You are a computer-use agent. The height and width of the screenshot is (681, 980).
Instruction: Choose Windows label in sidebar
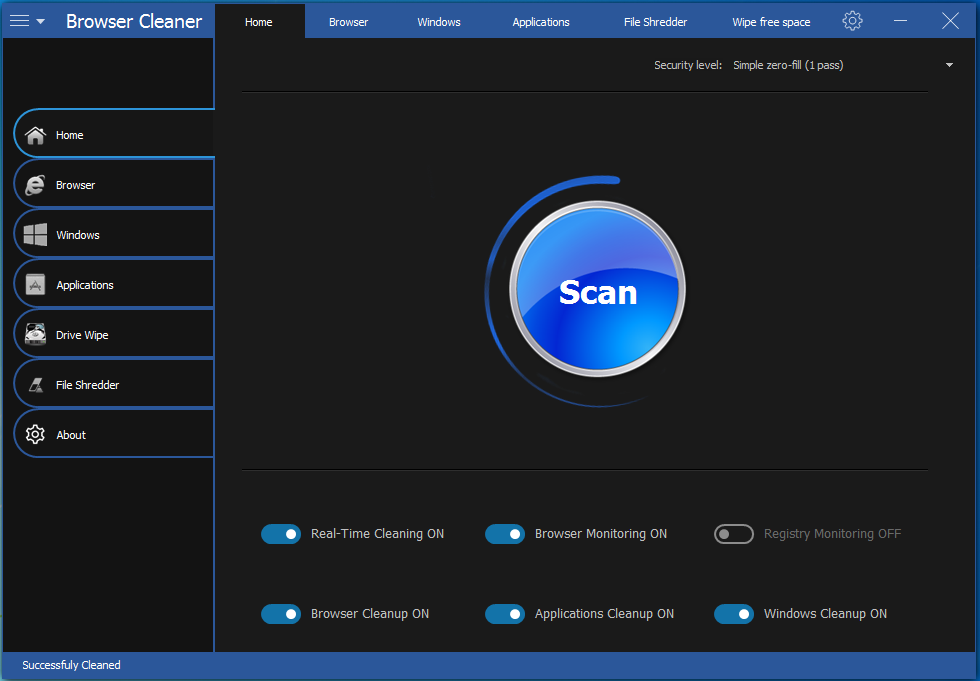(x=78, y=235)
